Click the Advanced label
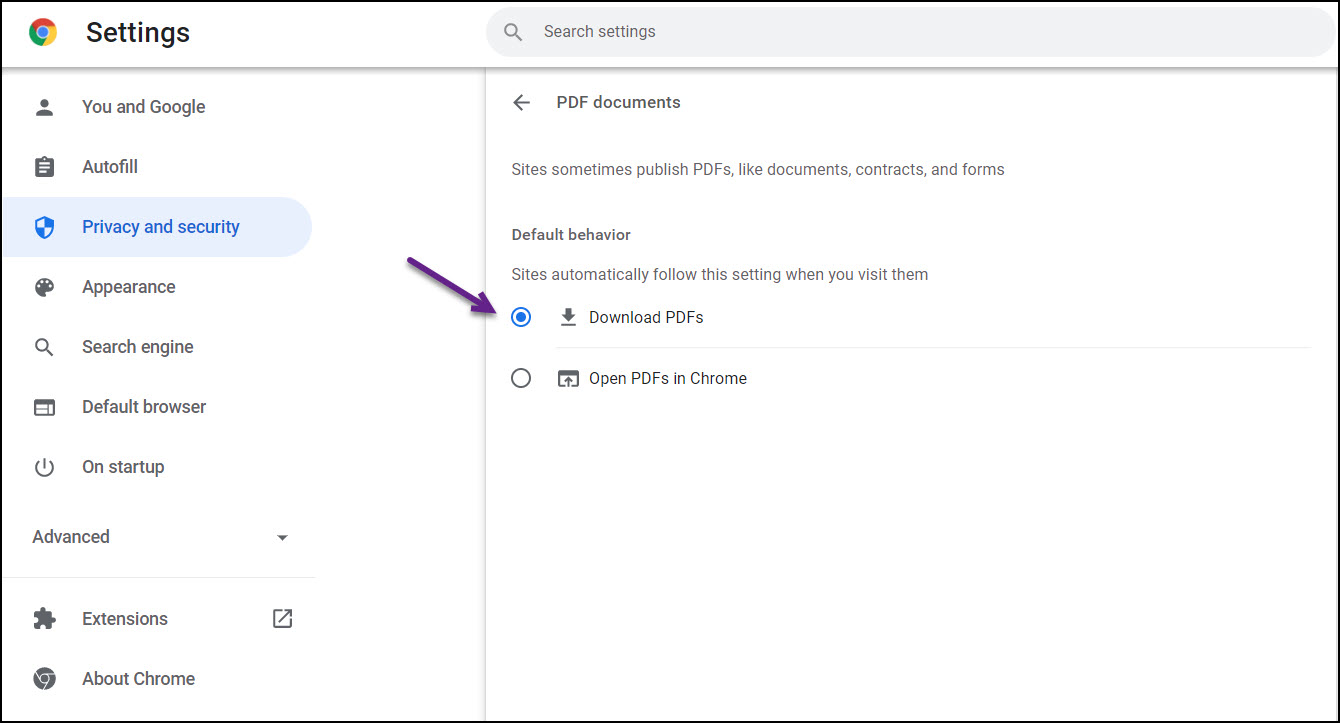The width and height of the screenshot is (1340, 723). coord(71,537)
